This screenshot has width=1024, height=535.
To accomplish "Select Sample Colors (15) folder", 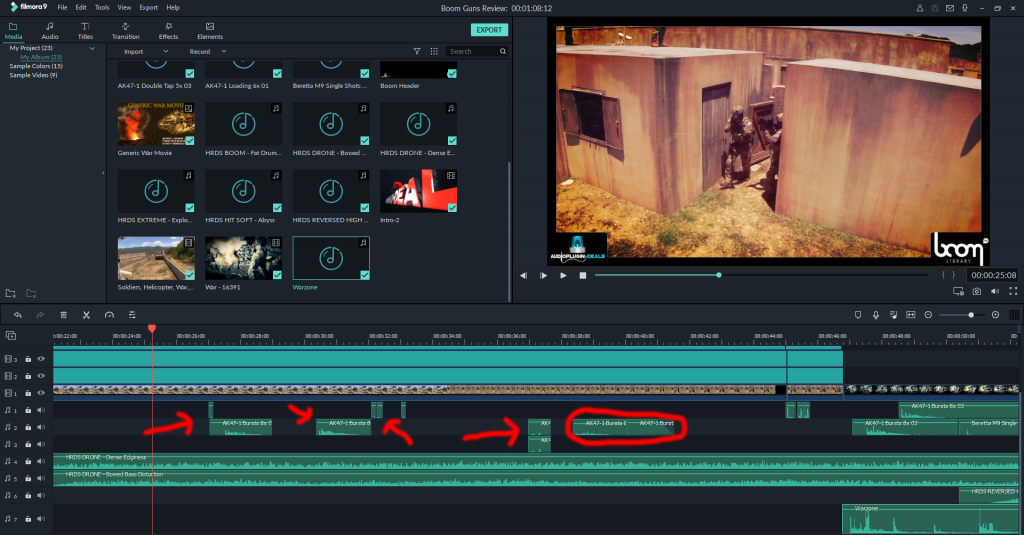I will coord(36,66).
